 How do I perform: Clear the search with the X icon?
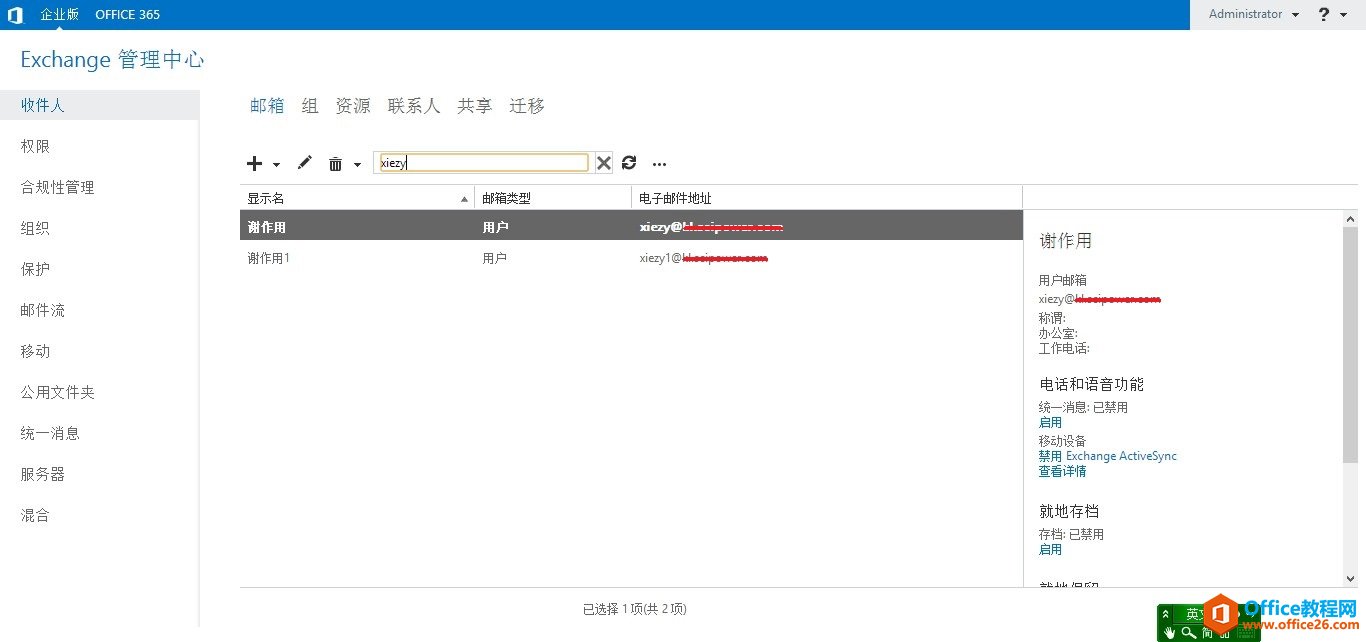pyautogui.click(x=604, y=162)
